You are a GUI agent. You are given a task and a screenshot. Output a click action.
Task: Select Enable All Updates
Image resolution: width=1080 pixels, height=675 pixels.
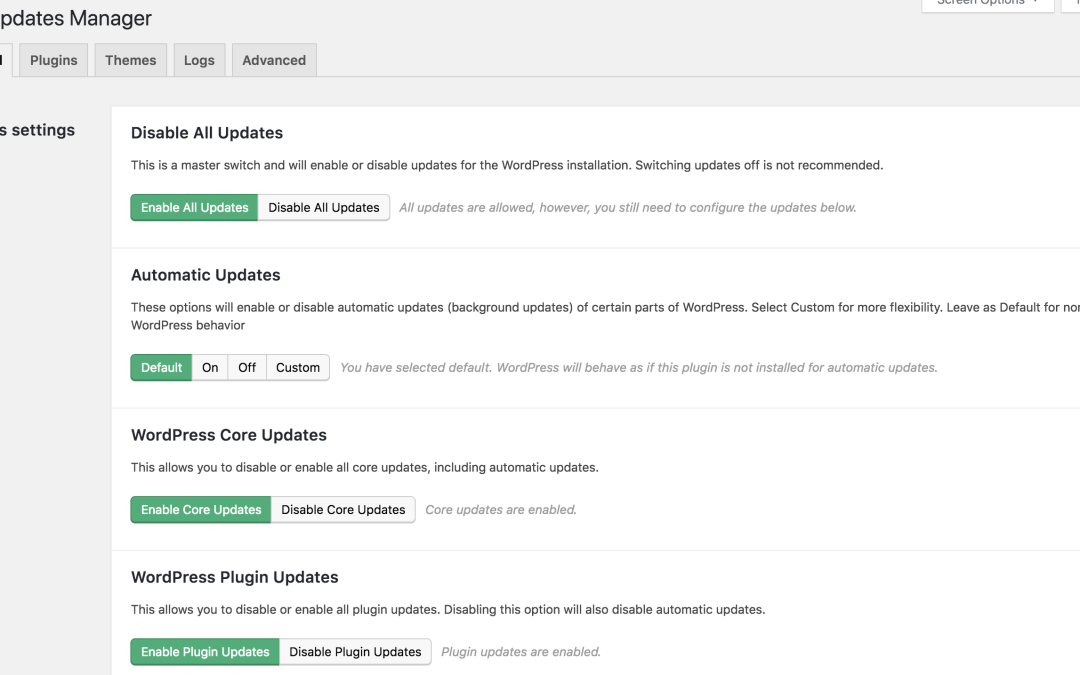[x=194, y=207]
